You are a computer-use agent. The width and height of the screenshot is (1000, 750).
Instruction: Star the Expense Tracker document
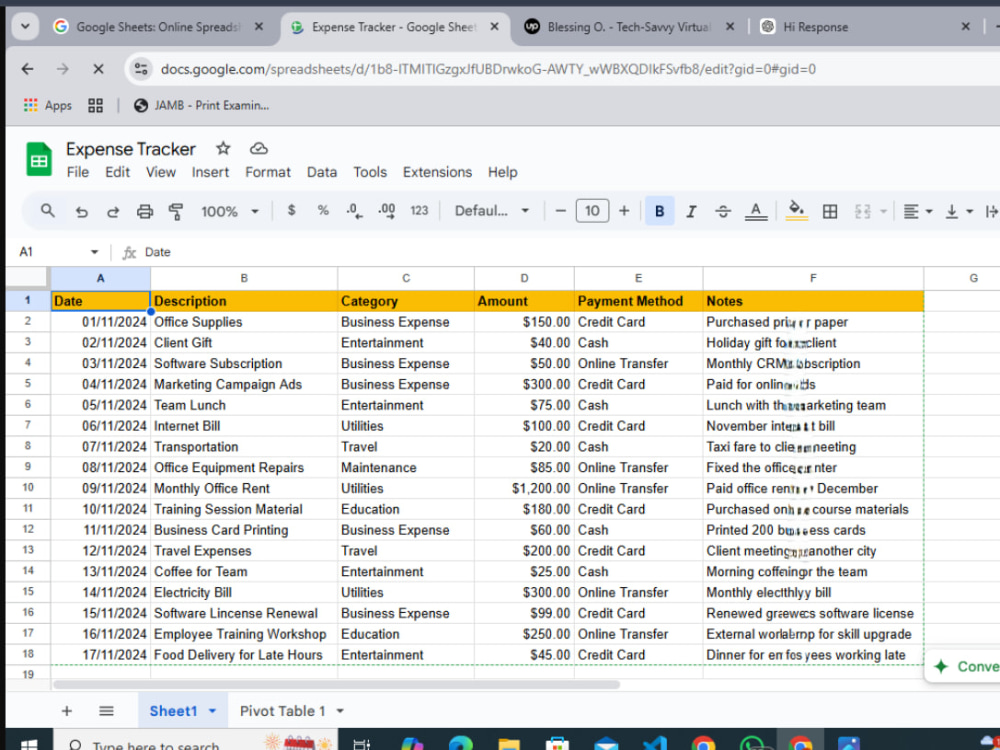[223, 149]
